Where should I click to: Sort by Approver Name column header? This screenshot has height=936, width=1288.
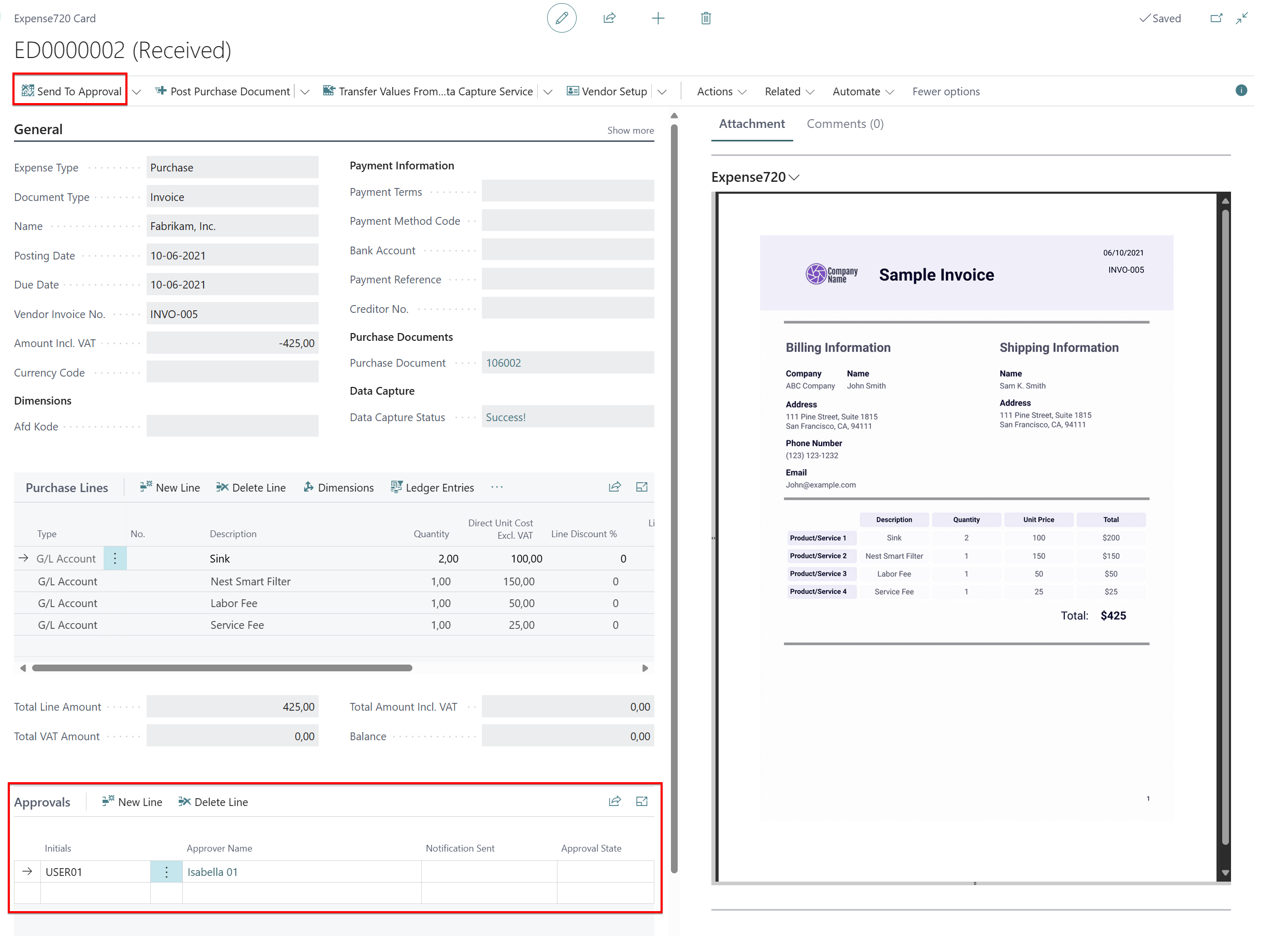219,848
